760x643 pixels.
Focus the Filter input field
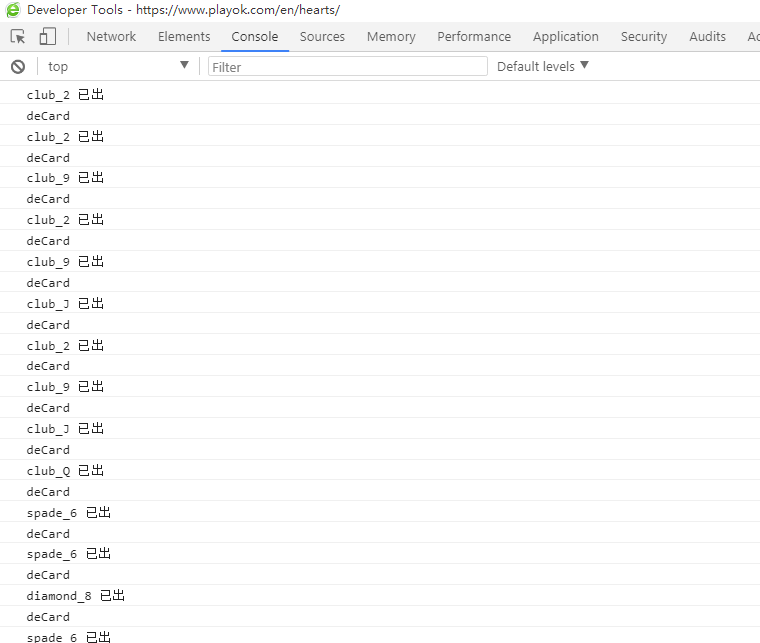[x=348, y=66]
